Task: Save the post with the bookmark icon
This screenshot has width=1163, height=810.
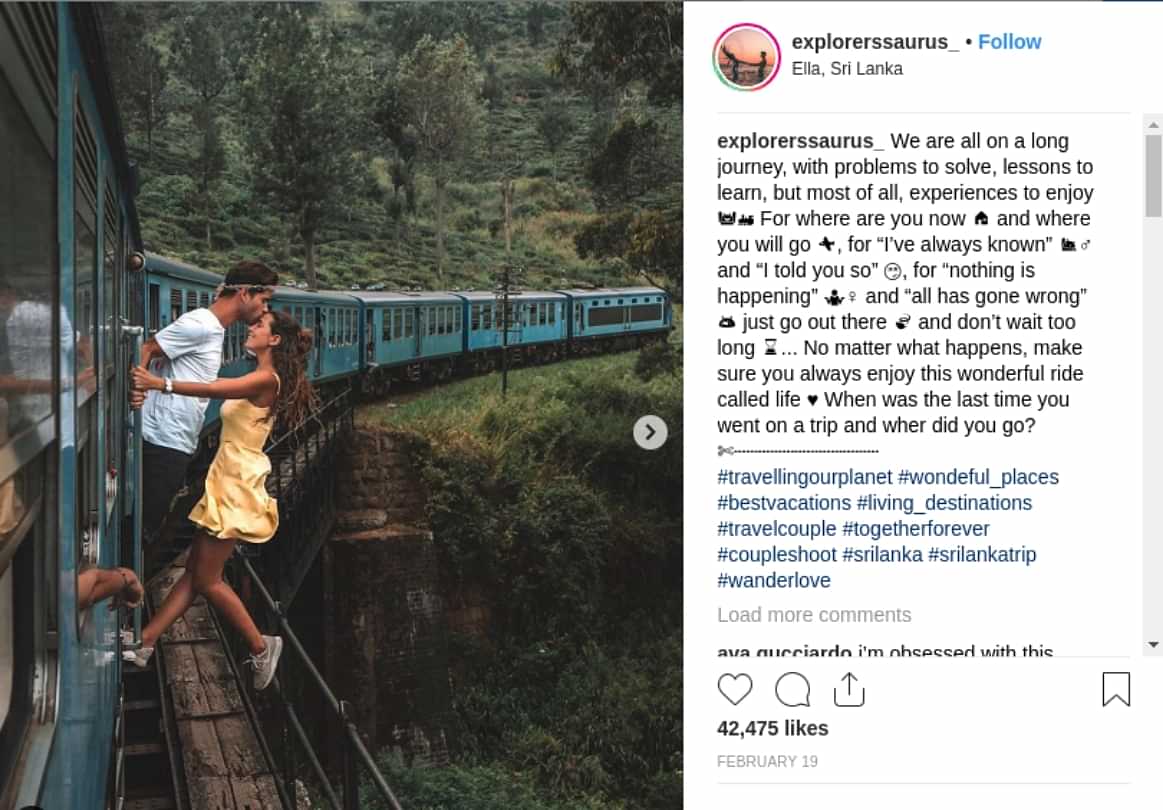Action: point(1116,688)
